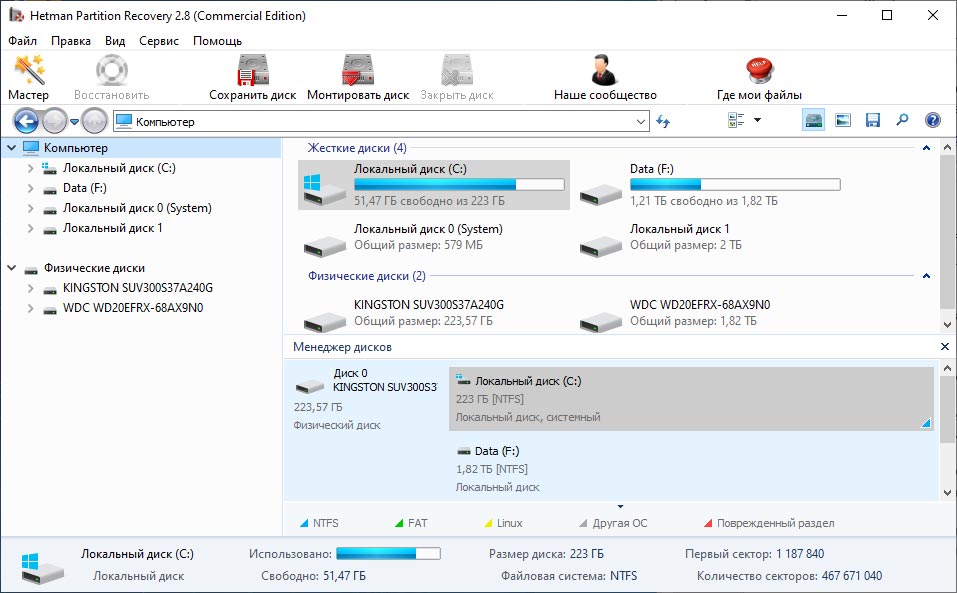Collapse the Физические диски tree section

11,268
